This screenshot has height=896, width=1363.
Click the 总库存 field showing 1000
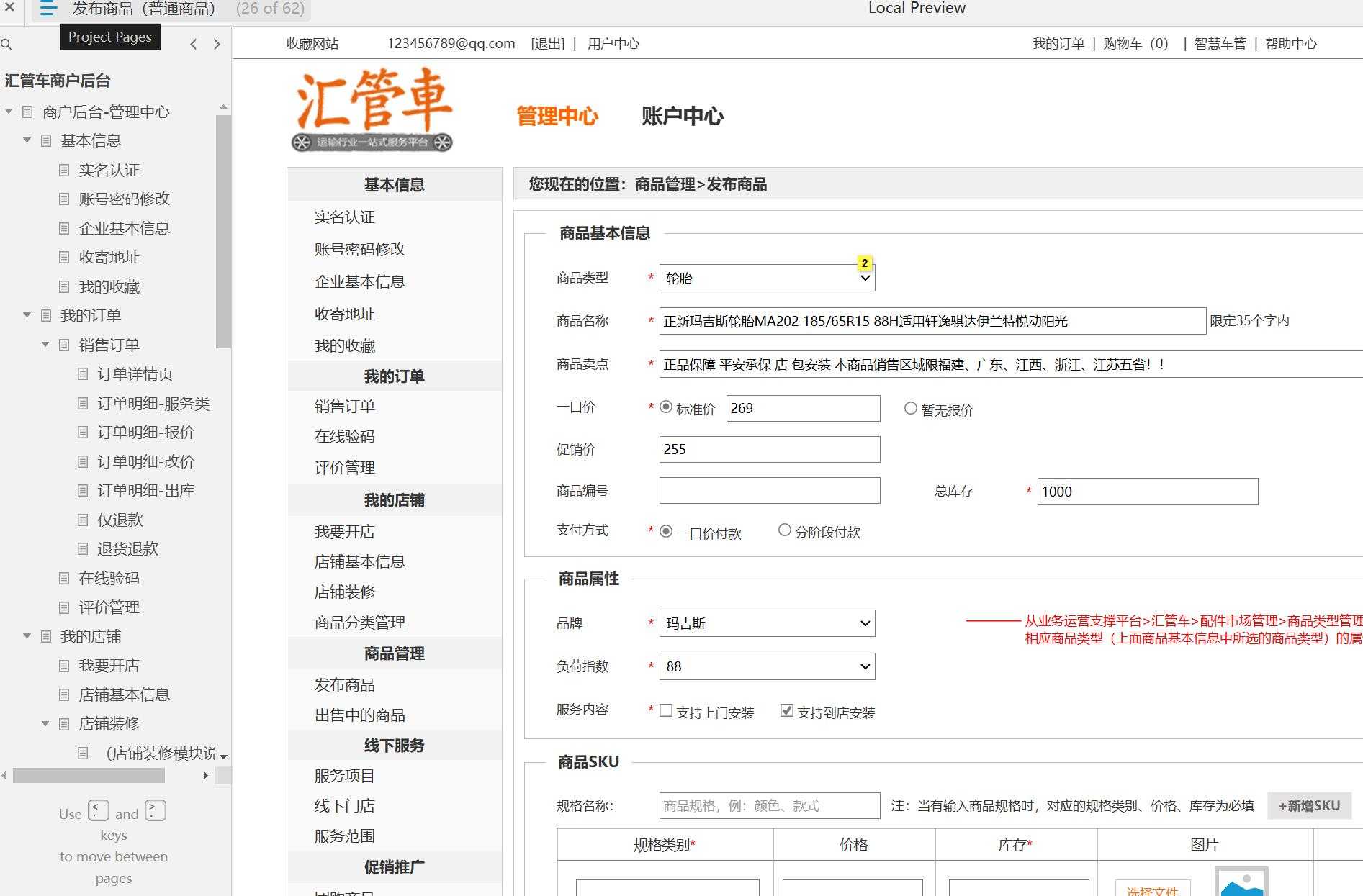tap(1148, 492)
